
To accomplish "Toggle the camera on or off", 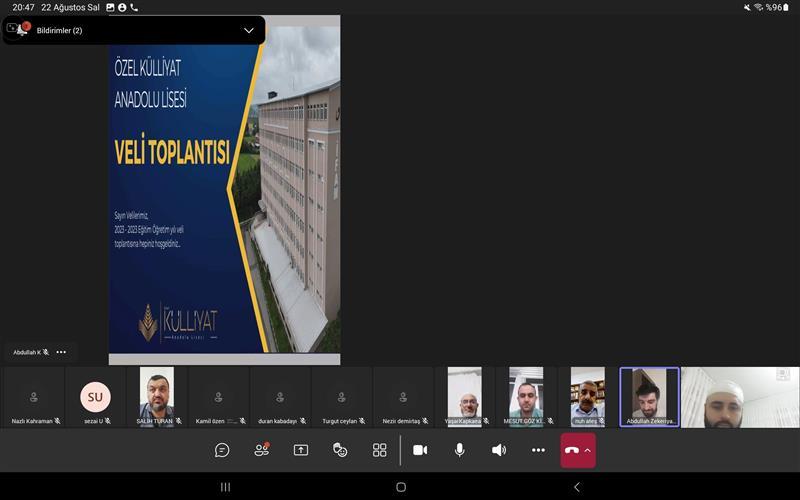I will (420, 450).
